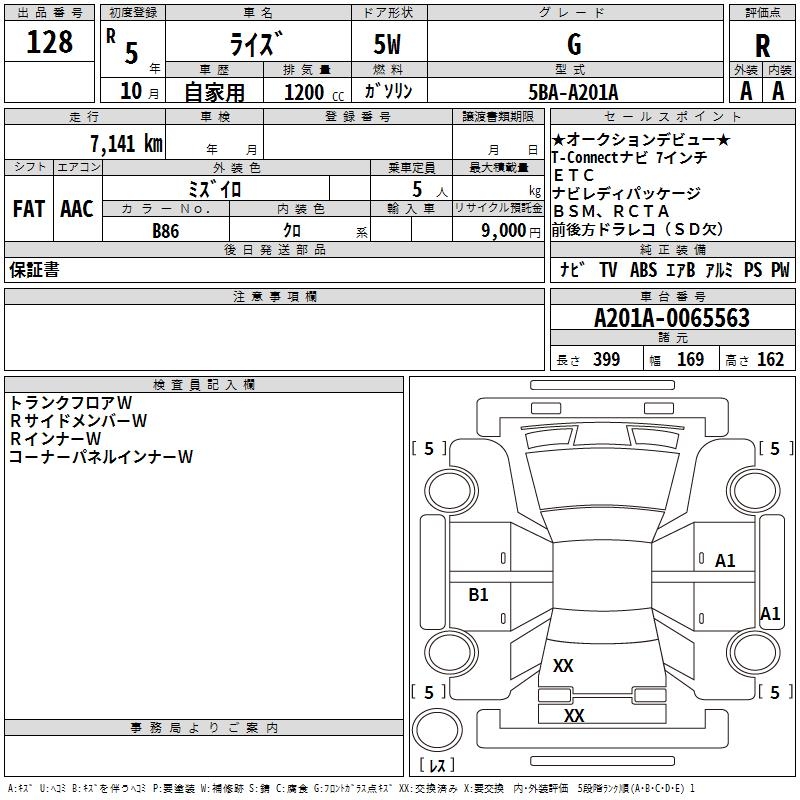Click grade value G
Image resolution: width=800 pixels, height=800 pixels.
click(574, 44)
